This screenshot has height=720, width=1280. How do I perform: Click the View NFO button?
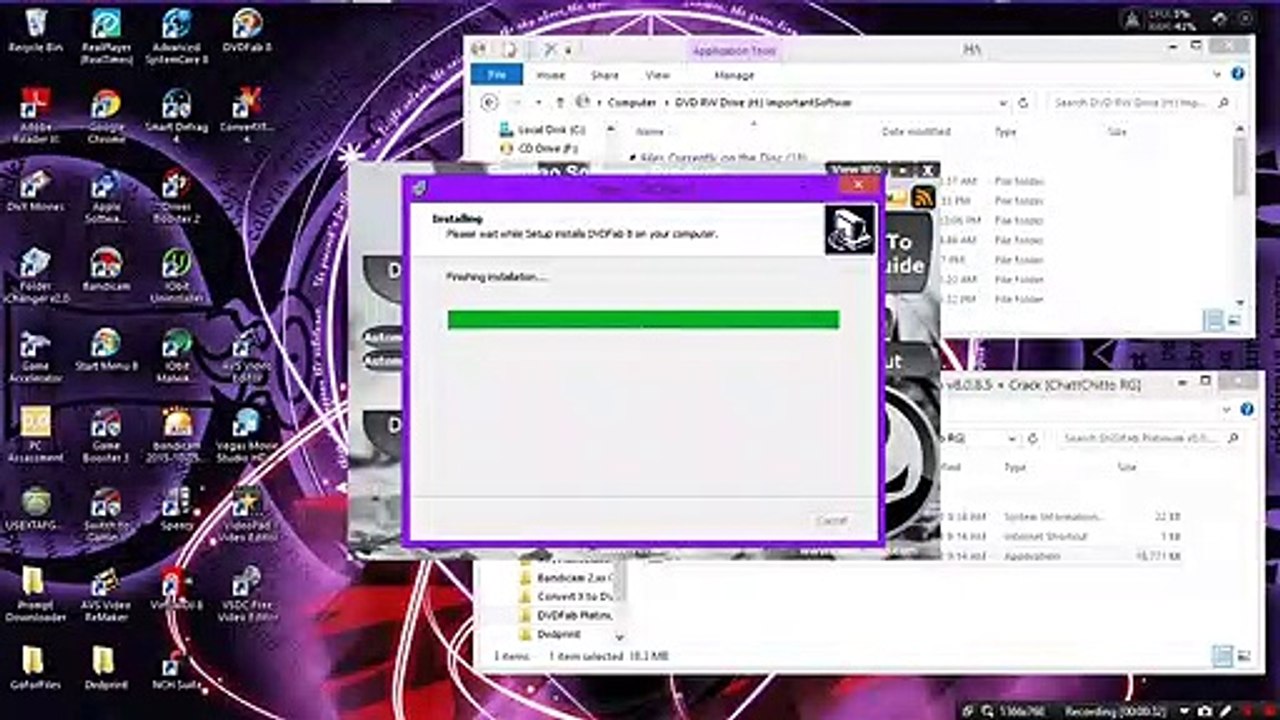point(856,169)
